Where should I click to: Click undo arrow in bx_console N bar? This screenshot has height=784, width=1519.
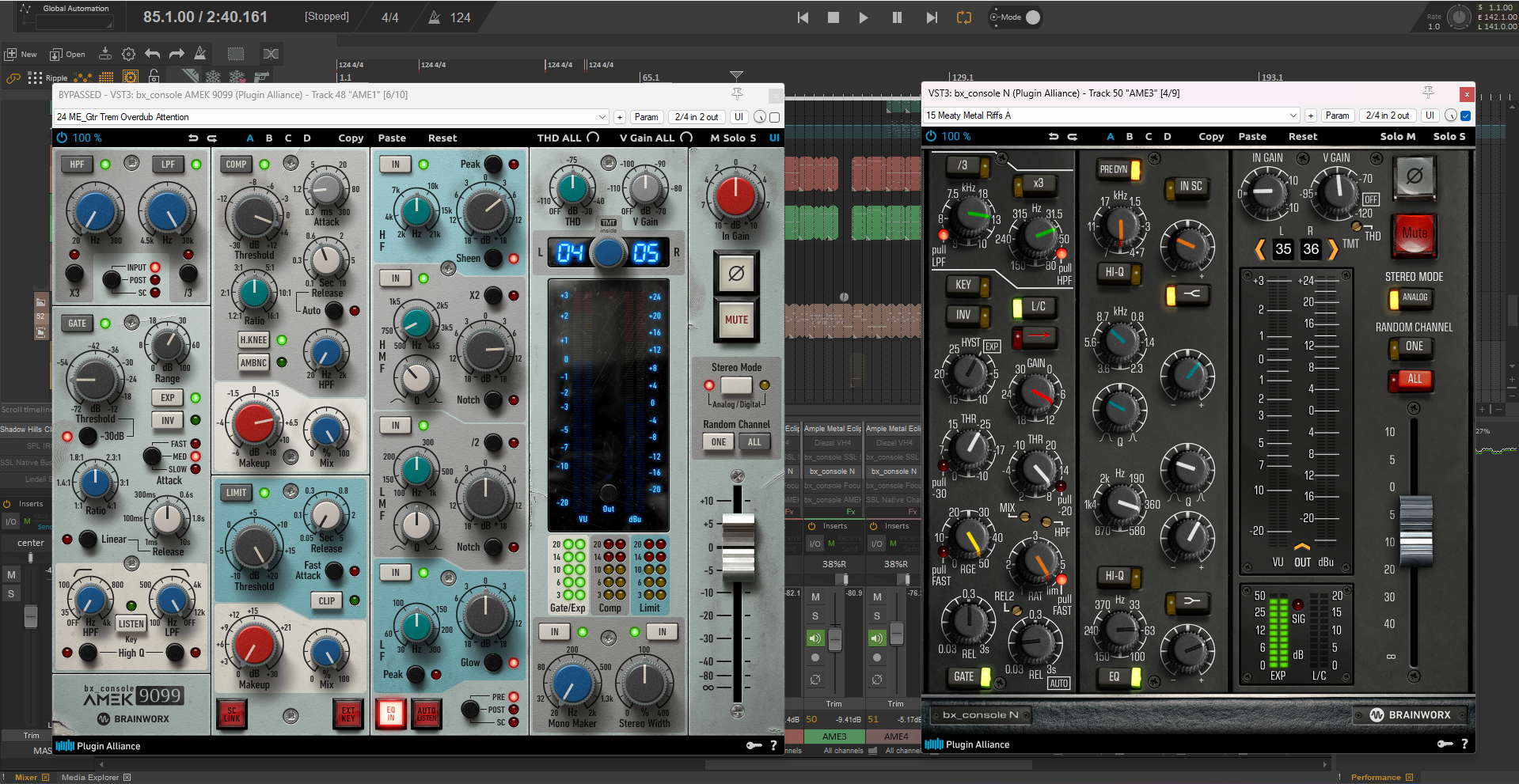point(1054,136)
